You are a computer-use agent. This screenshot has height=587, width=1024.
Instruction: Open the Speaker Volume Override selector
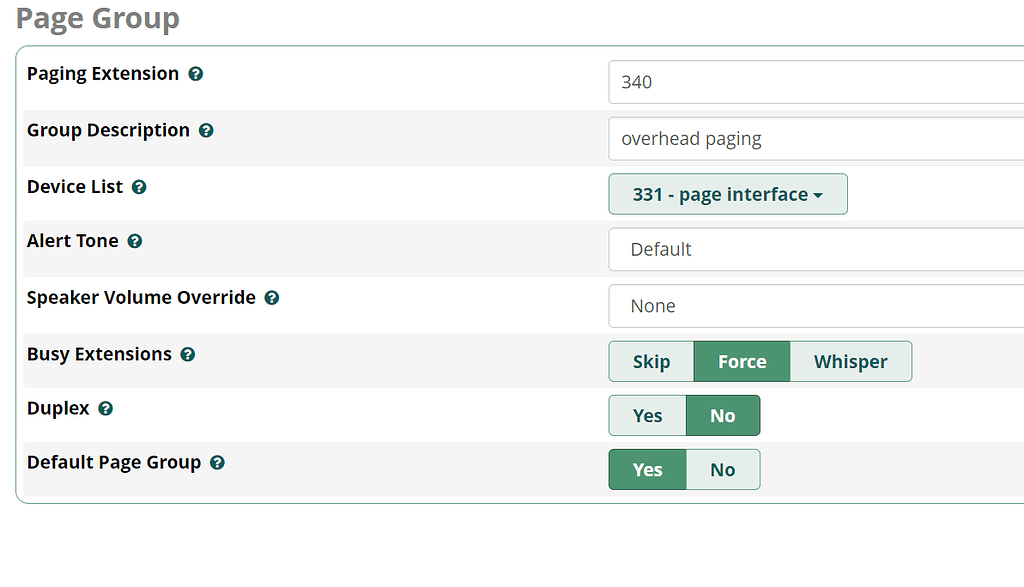[816, 306]
